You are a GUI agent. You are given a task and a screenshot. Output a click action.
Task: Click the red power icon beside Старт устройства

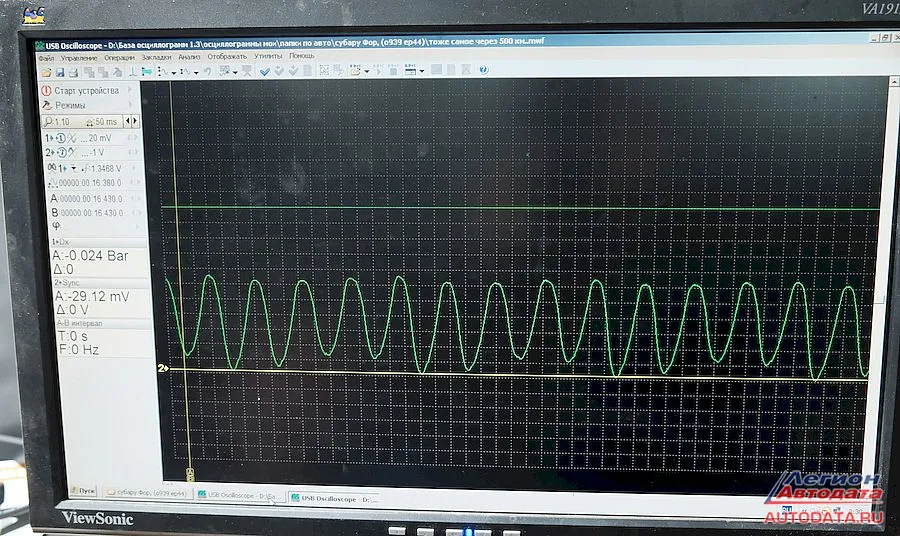click(47, 90)
